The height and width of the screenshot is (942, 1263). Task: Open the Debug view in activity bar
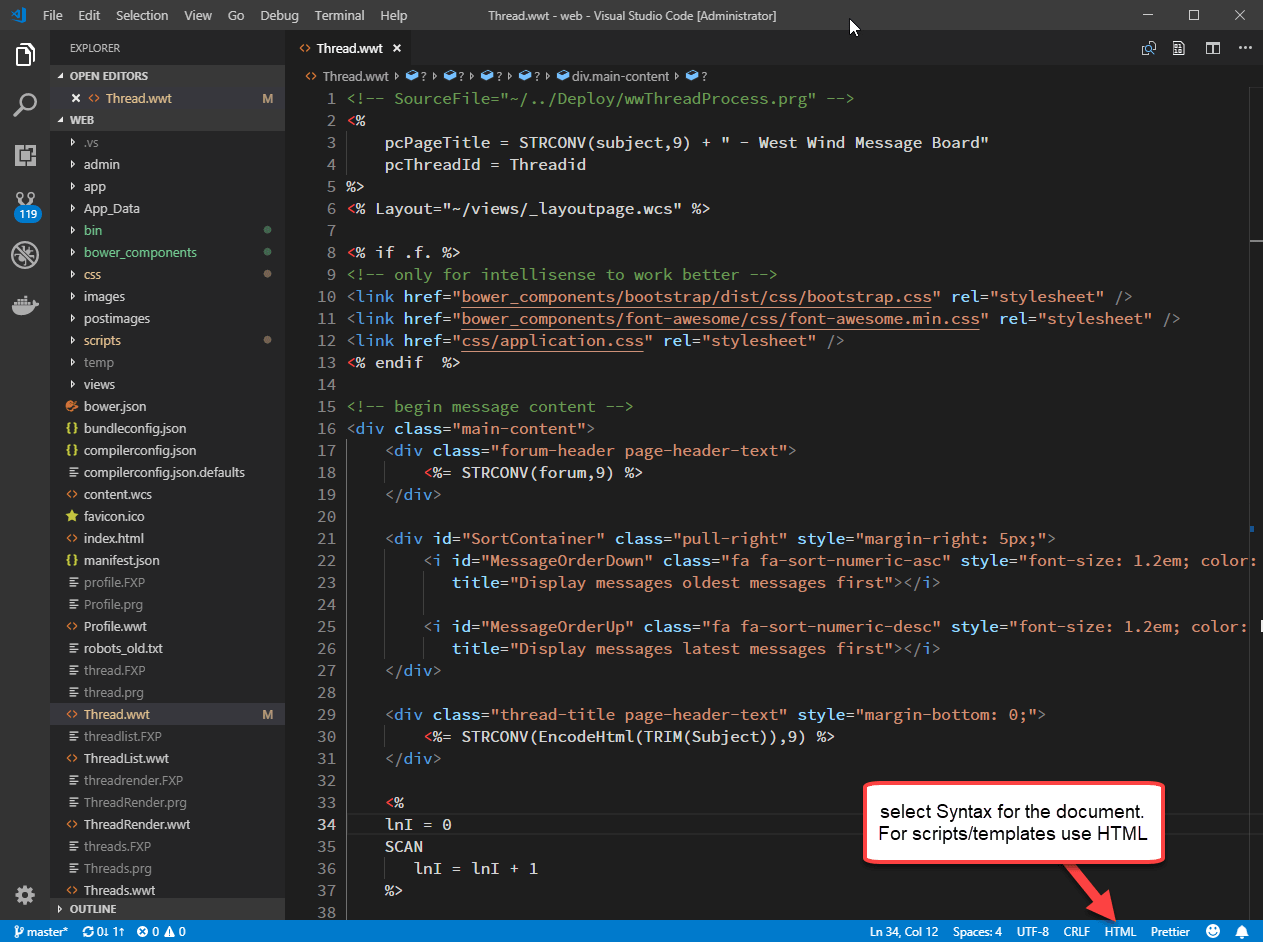coord(25,255)
